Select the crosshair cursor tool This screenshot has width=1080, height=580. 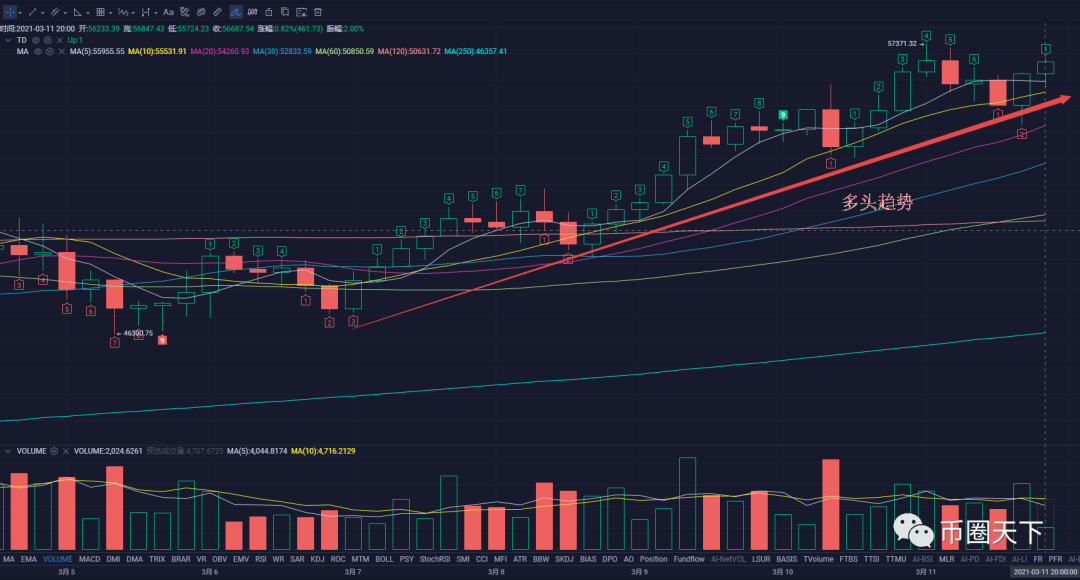tap(9, 12)
